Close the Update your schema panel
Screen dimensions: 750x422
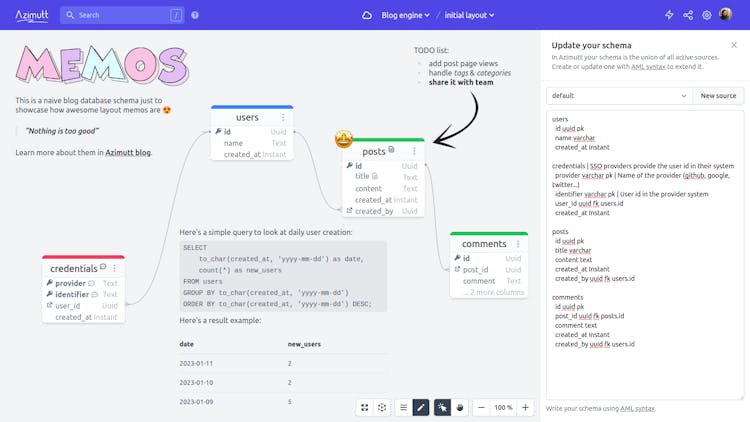(734, 45)
